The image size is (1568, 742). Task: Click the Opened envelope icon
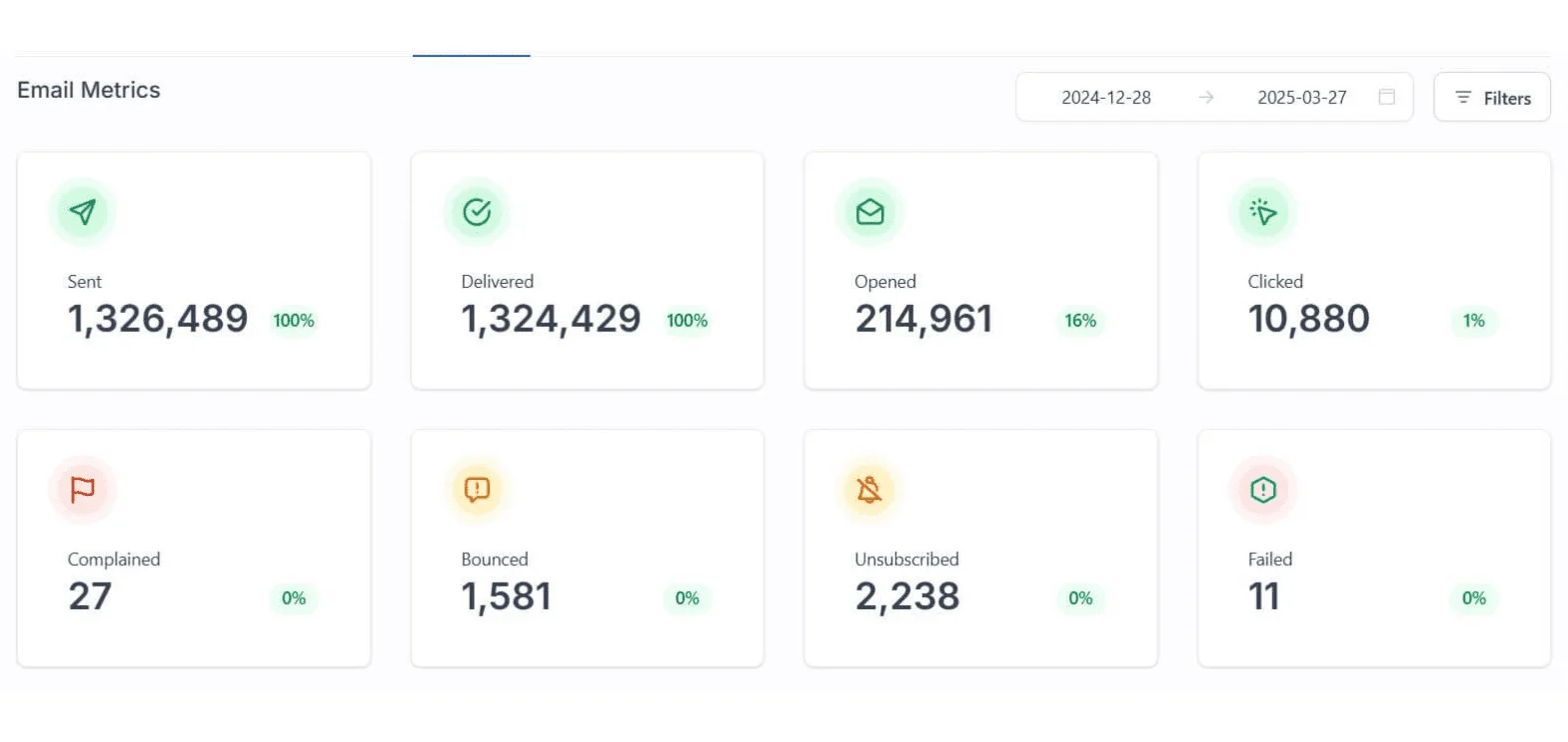click(870, 211)
